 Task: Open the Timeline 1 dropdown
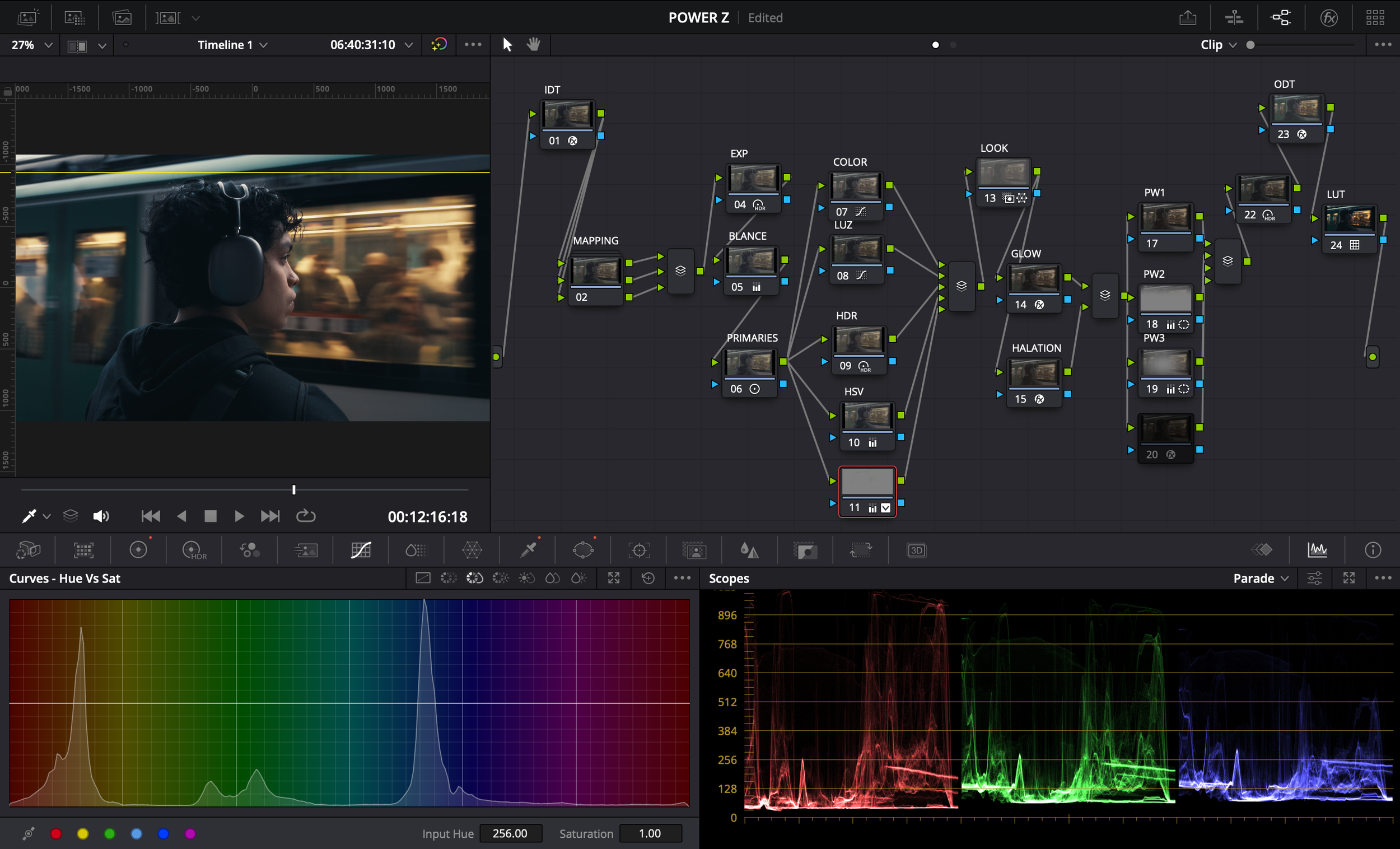(x=232, y=45)
